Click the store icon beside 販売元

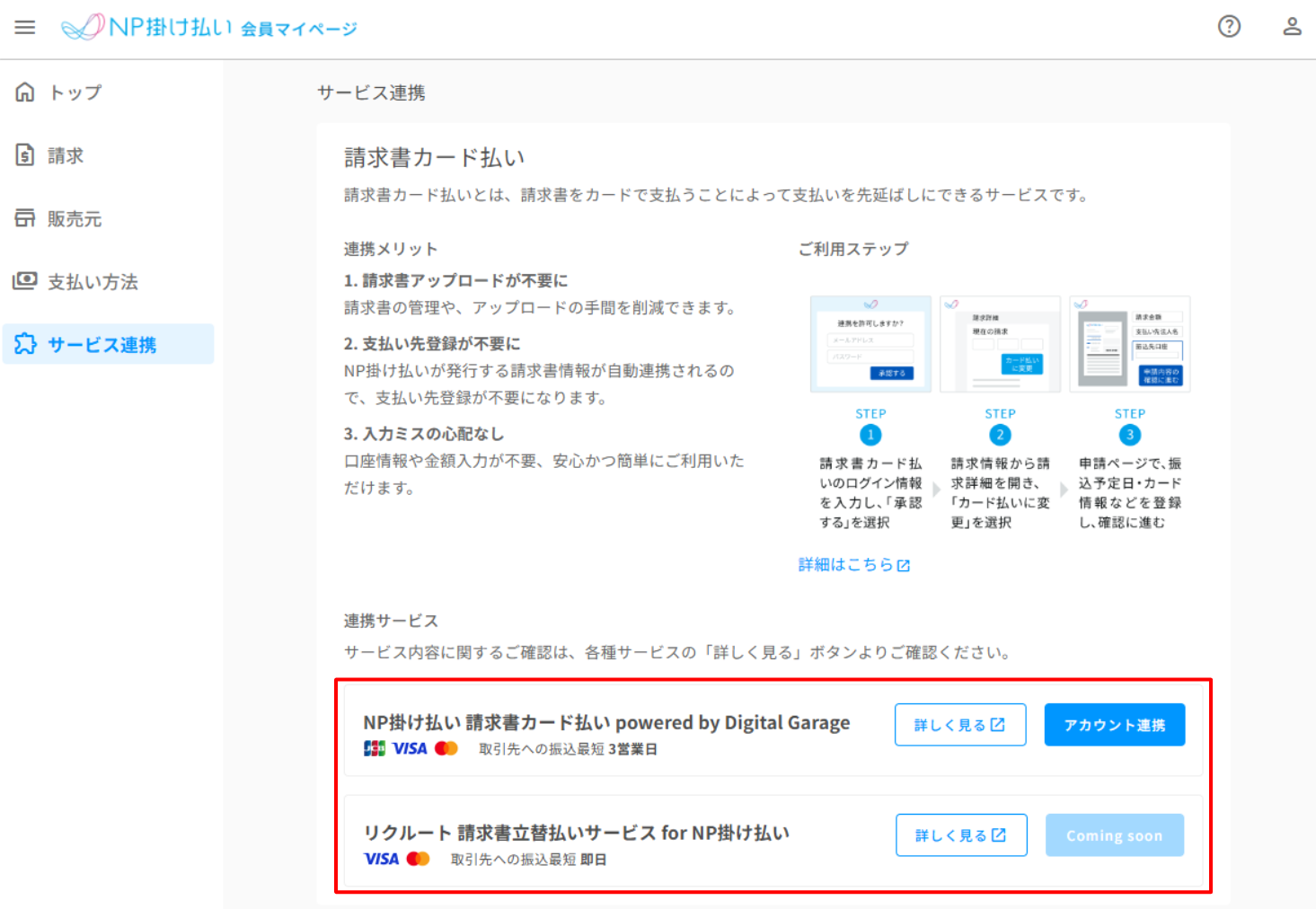(x=25, y=217)
